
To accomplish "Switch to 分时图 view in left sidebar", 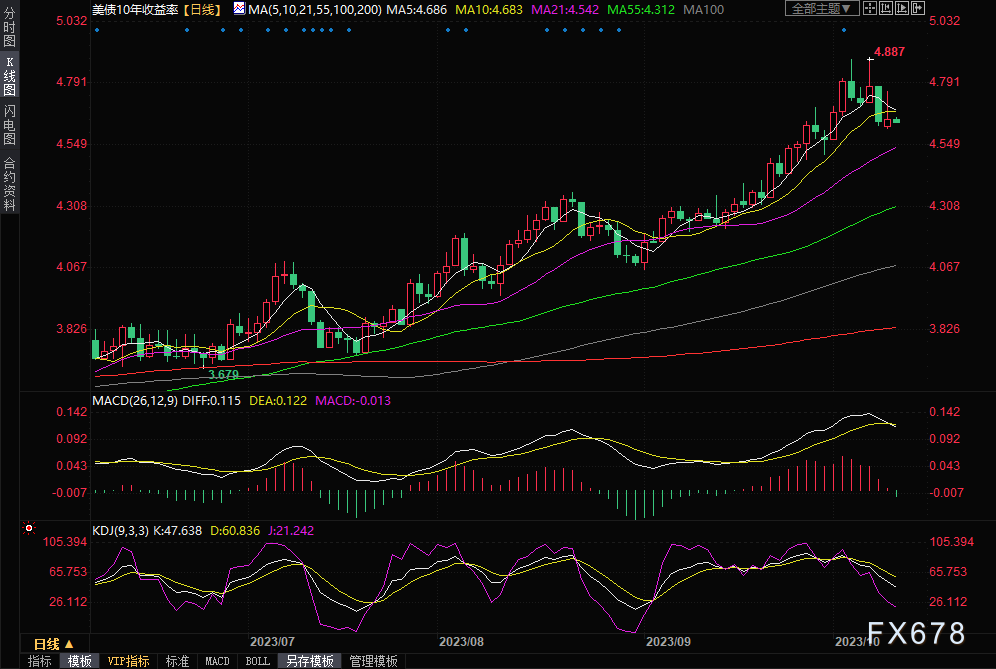I will click(10, 28).
